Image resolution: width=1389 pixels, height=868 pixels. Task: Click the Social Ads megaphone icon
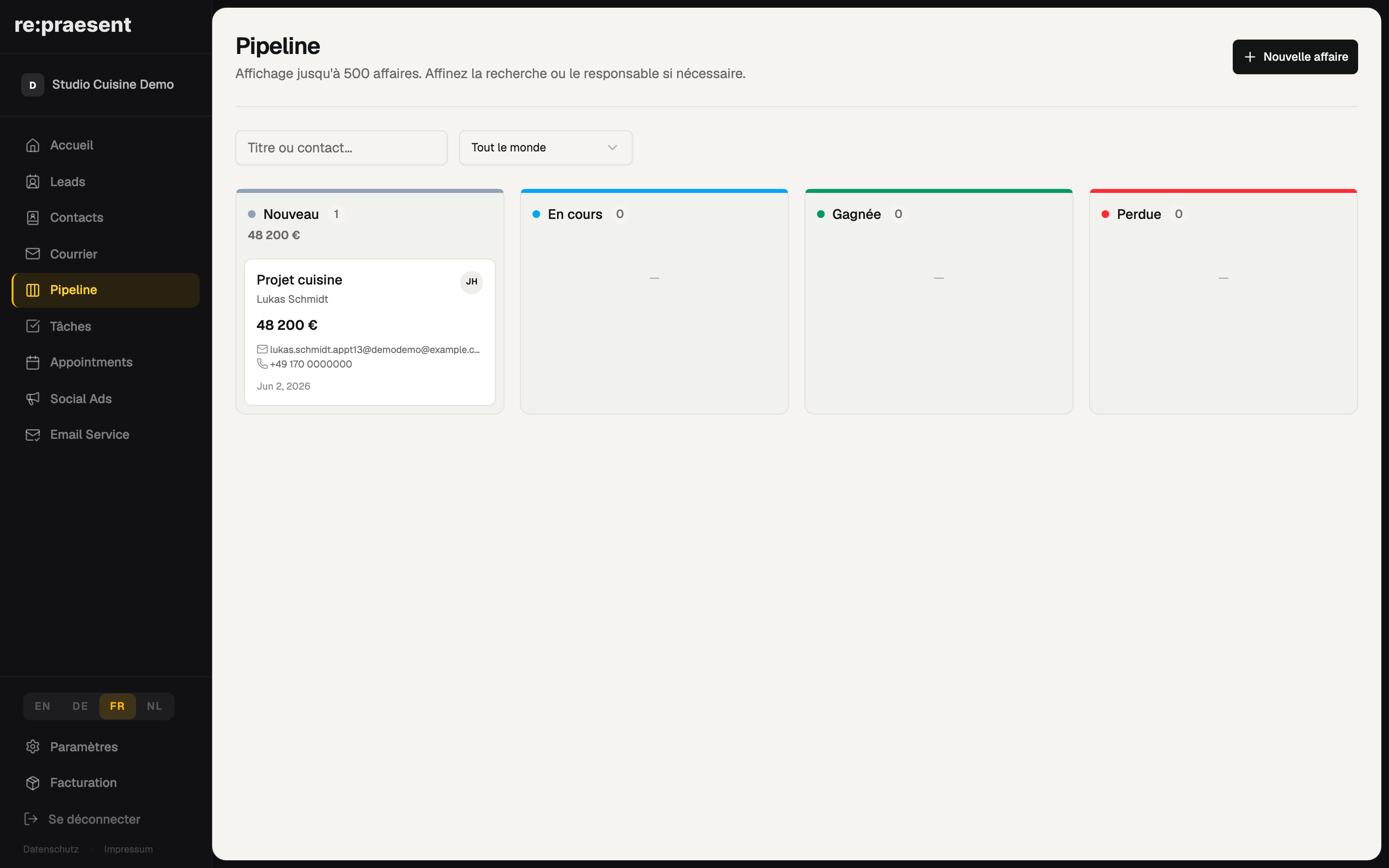point(33,398)
